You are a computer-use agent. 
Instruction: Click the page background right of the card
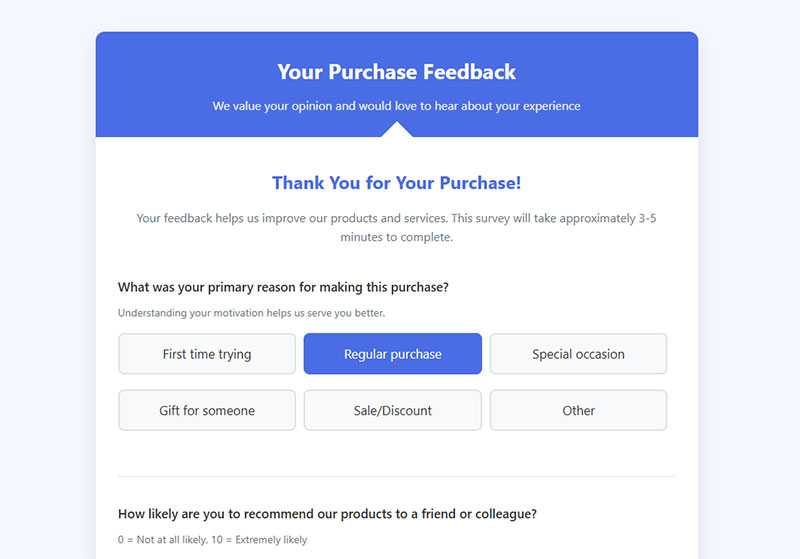749,280
